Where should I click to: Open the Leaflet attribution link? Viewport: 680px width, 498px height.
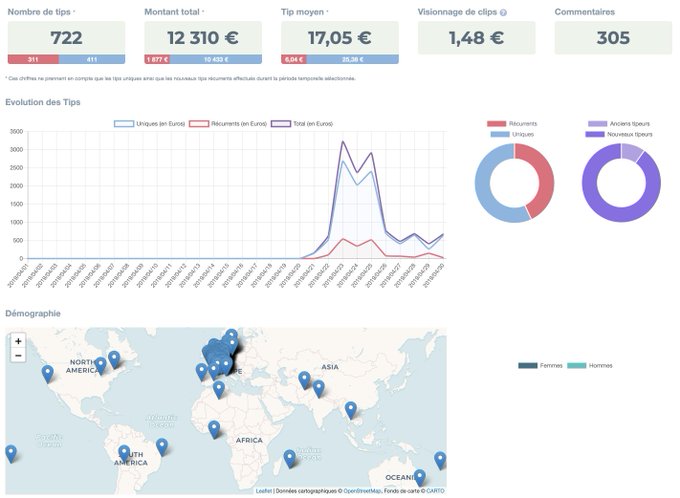click(x=264, y=491)
